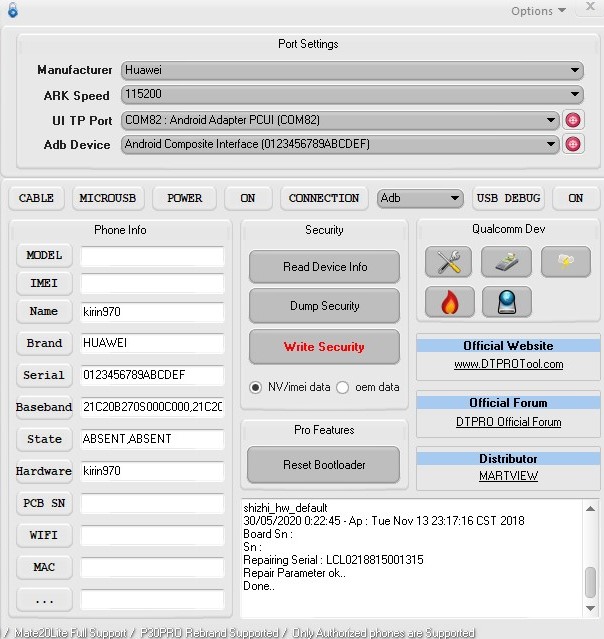Click 'Repairing Serial : LCL0218815001315' log line
This screenshot has width=604, height=639.
click(x=333, y=560)
